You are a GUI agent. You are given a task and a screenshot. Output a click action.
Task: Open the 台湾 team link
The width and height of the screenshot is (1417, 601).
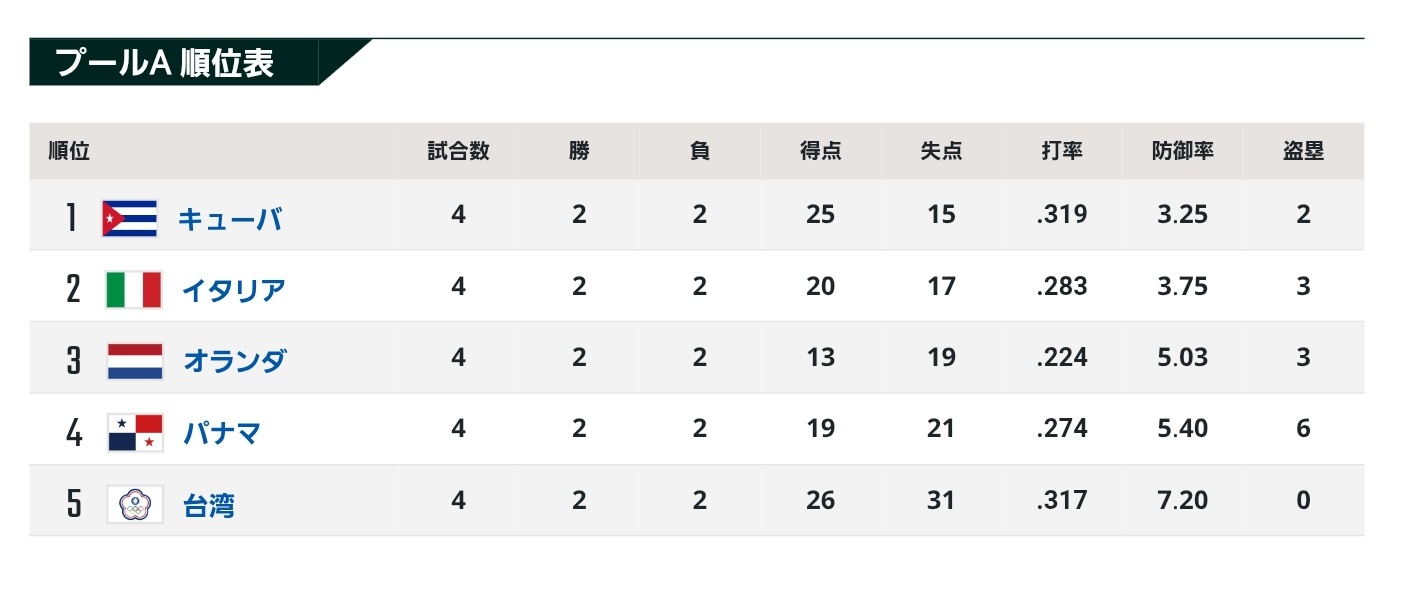[209, 504]
